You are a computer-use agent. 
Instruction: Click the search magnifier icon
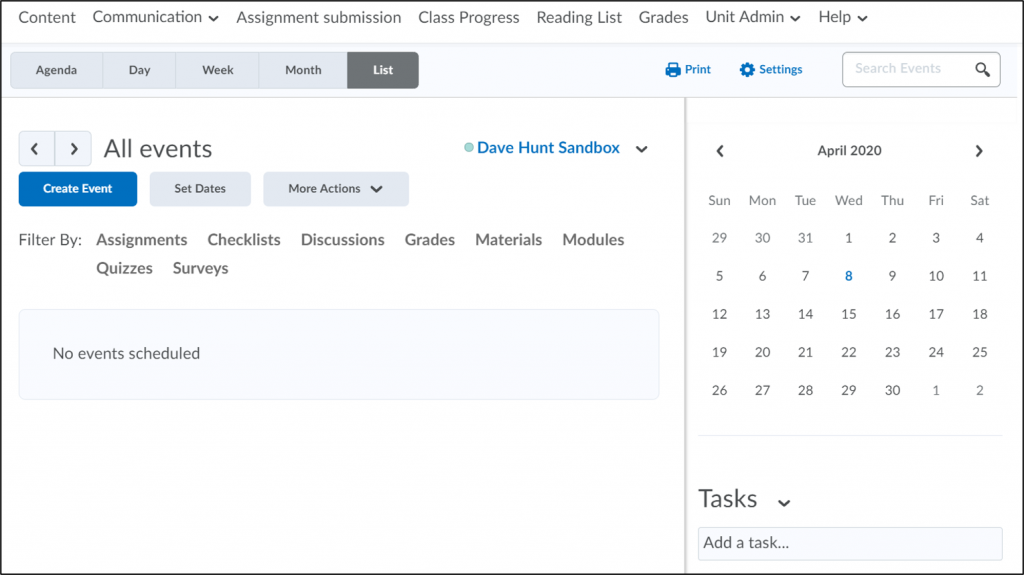[982, 69]
